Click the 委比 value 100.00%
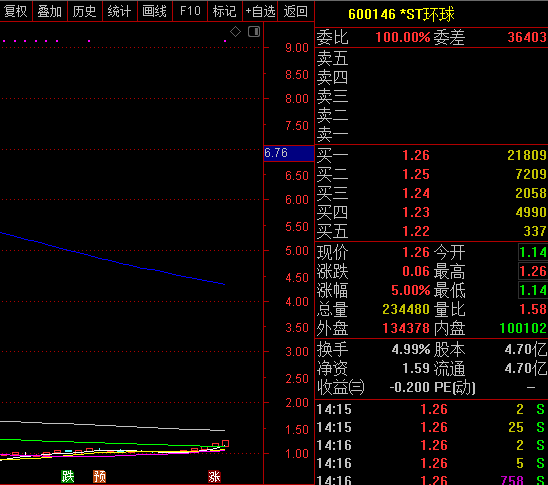This screenshot has height=485, width=548. point(403,37)
